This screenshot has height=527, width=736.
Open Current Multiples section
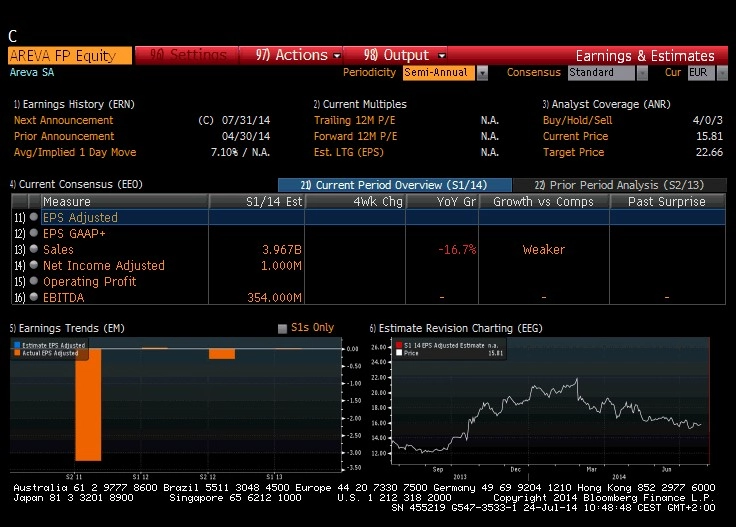[x=360, y=104]
